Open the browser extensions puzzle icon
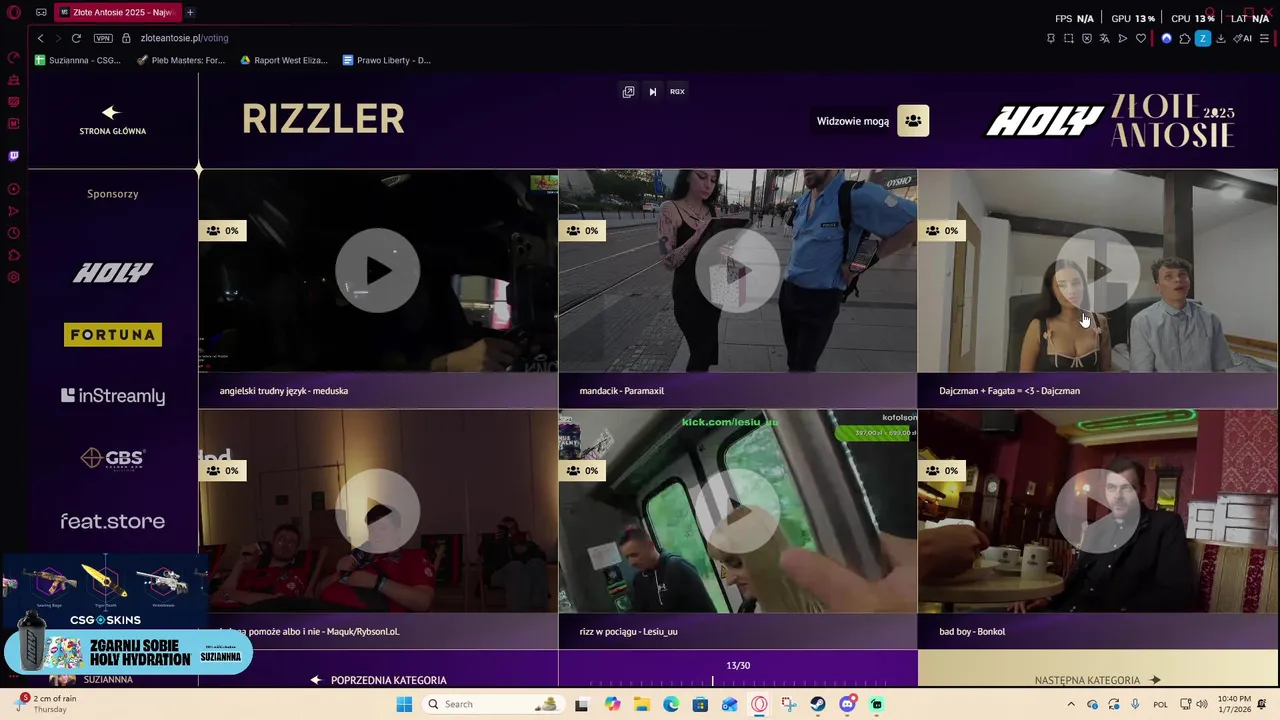The width and height of the screenshot is (1280, 720). (x=1184, y=38)
